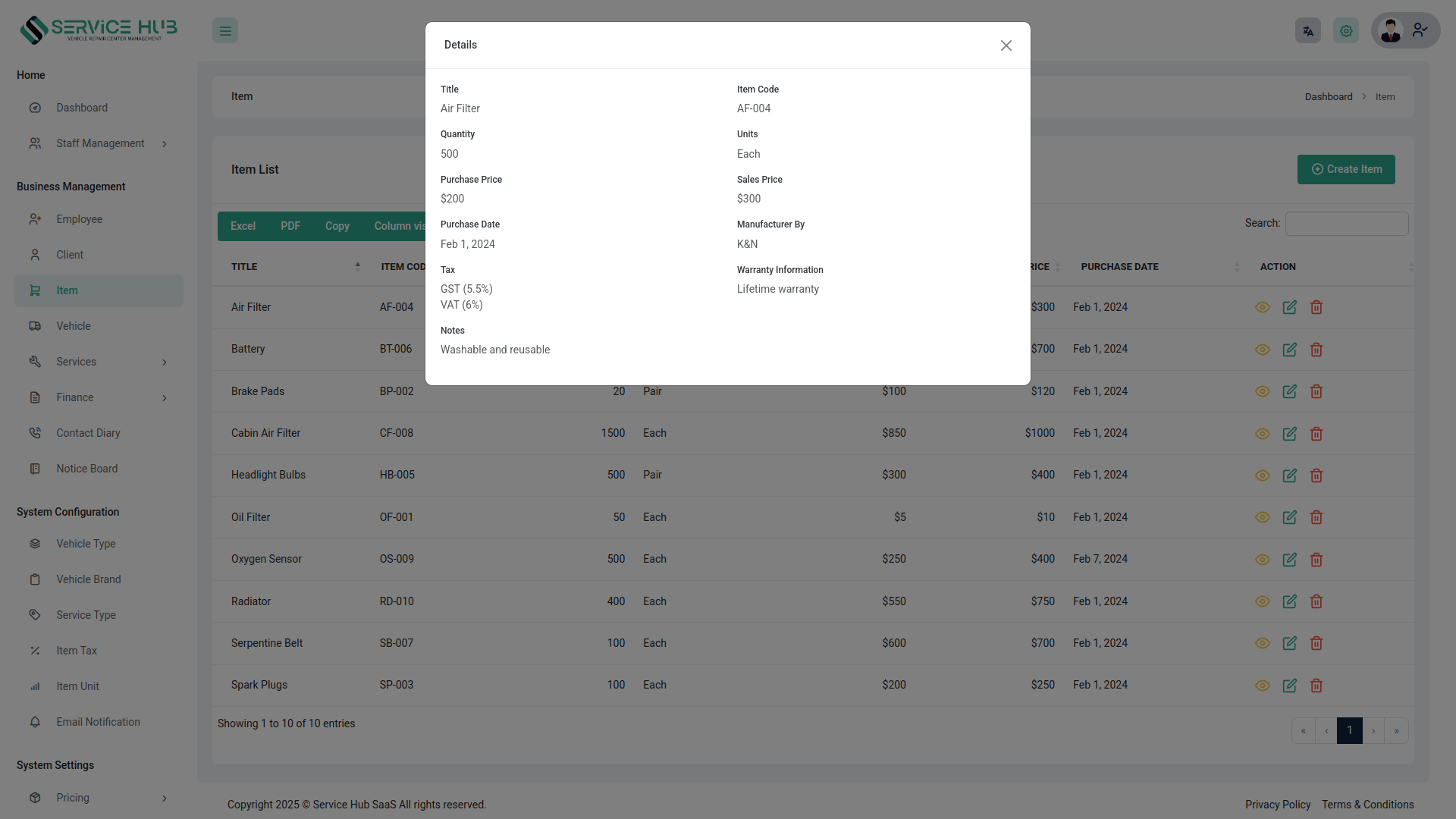Select the Copy export option
The height and width of the screenshot is (819, 1456).
pyautogui.click(x=337, y=226)
